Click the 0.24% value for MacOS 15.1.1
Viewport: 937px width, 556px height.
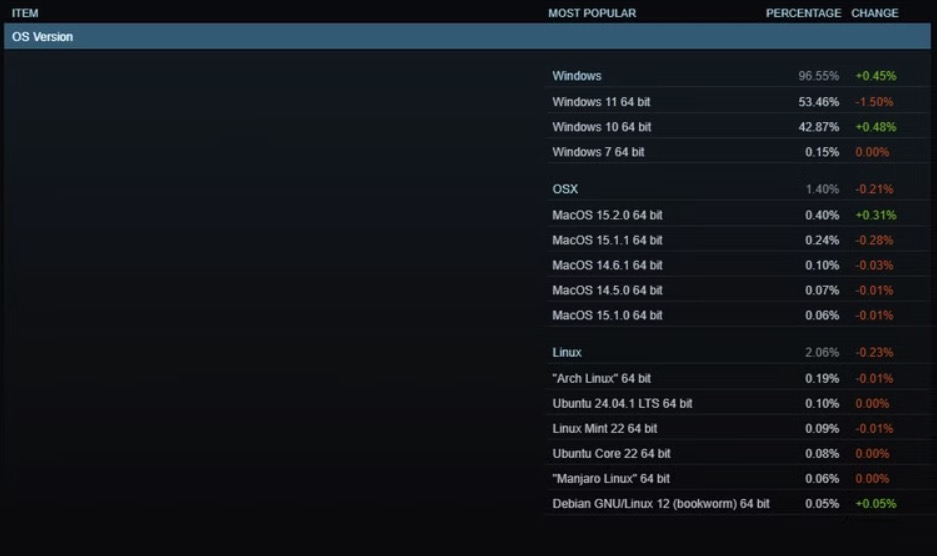tap(822, 240)
